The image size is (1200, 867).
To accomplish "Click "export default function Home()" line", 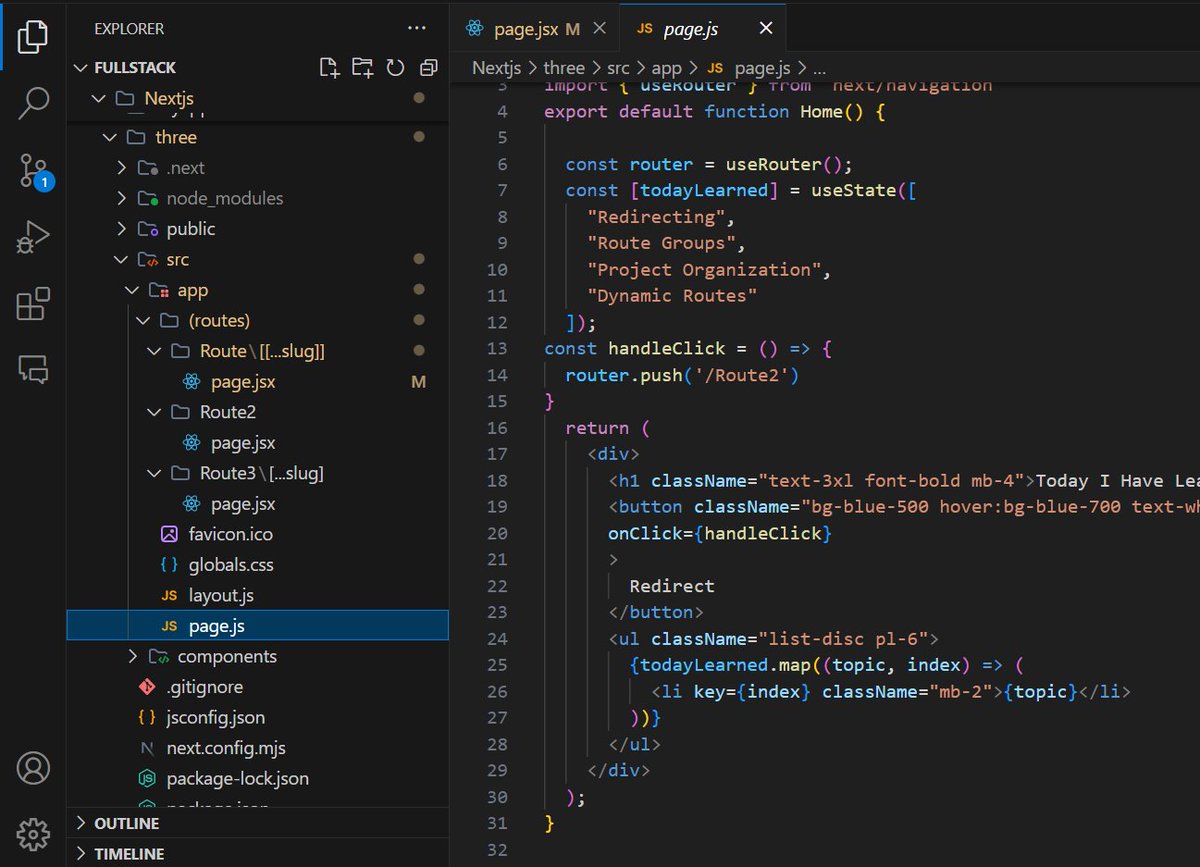I will click(x=714, y=111).
